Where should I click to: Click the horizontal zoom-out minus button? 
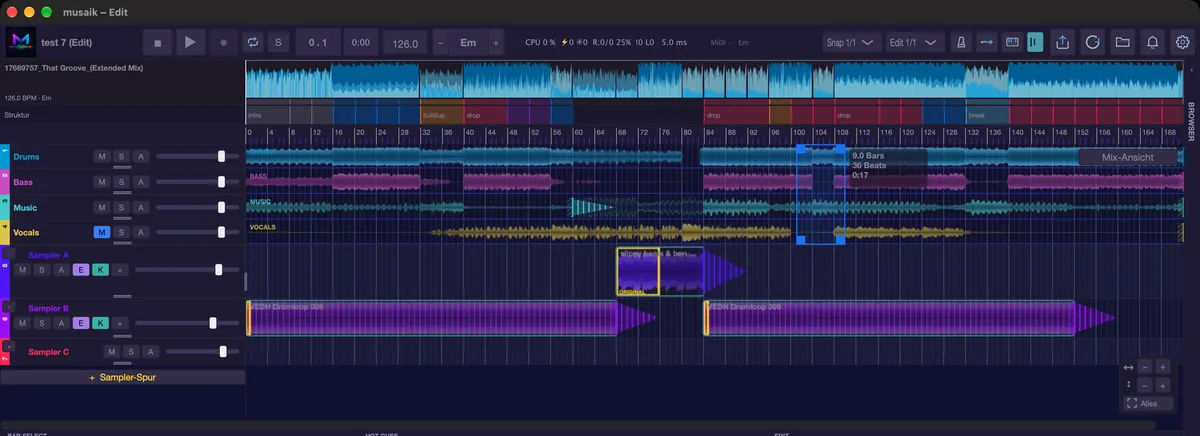(x=1145, y=367)
